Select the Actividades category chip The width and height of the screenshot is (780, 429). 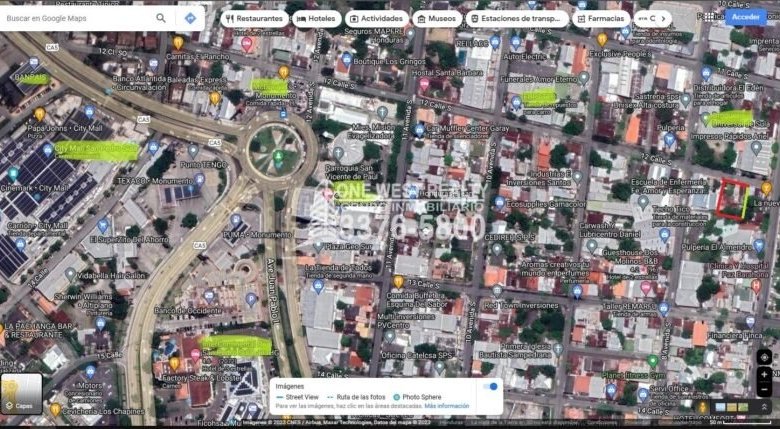pyautogui.click(x=377, y=18)
